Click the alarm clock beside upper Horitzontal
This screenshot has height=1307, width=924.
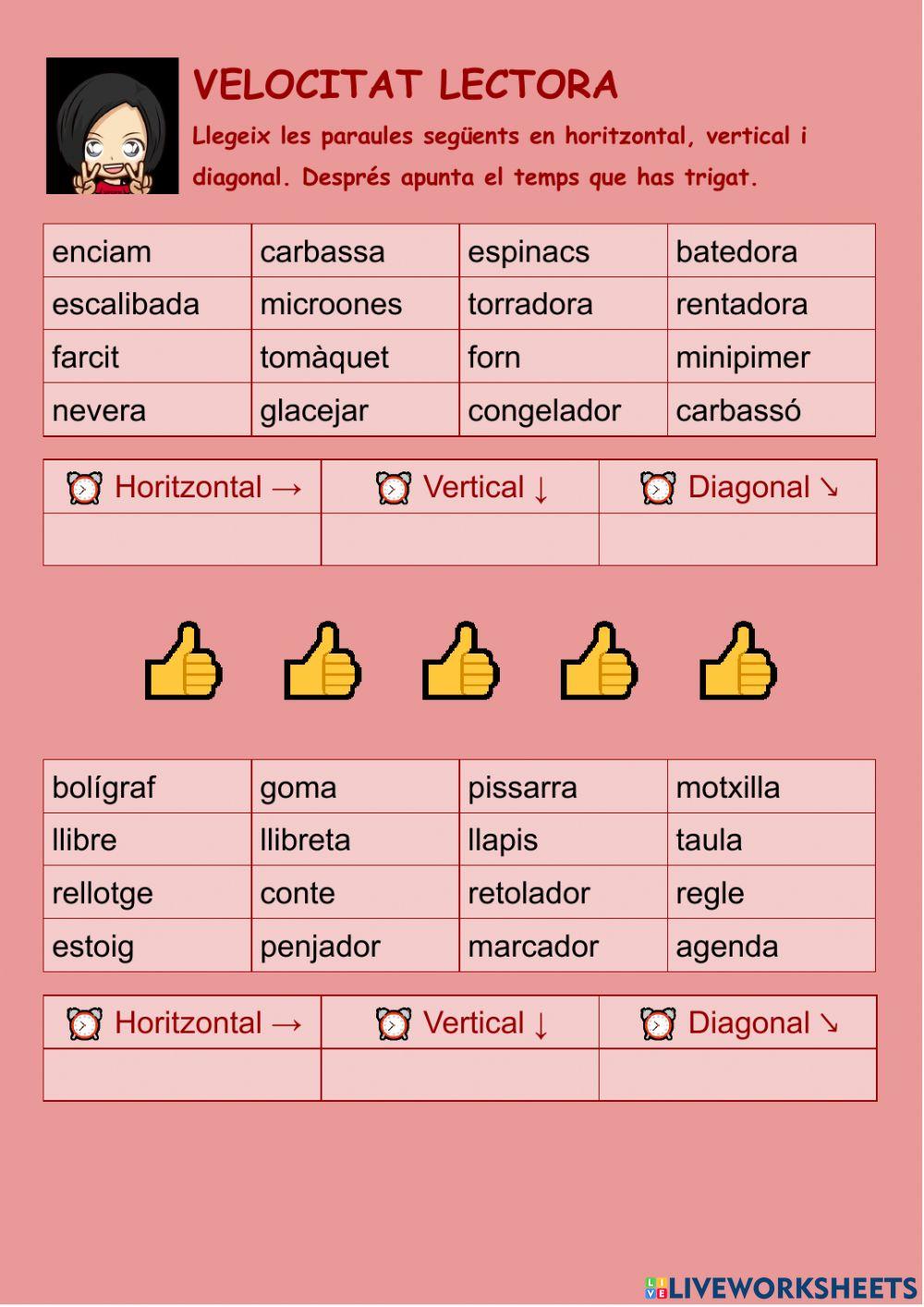[x=84, y=487]
